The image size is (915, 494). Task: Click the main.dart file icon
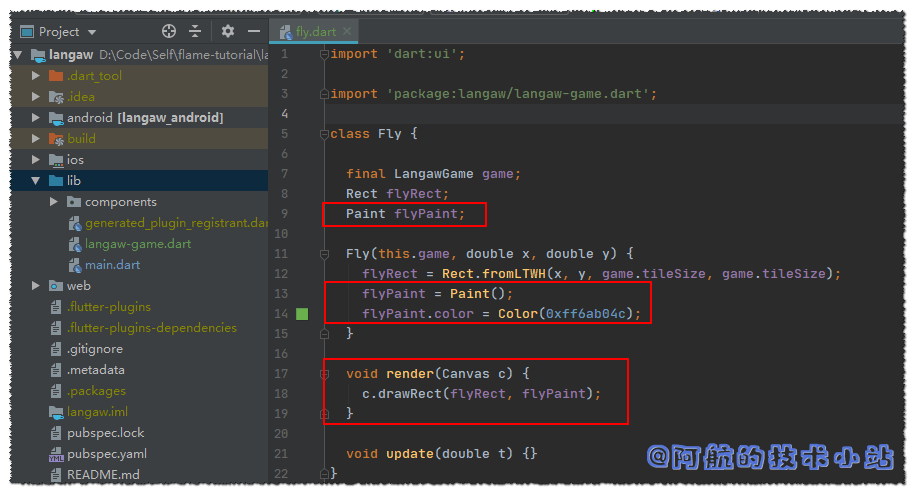pyautogui.click(x=75, y=265)
